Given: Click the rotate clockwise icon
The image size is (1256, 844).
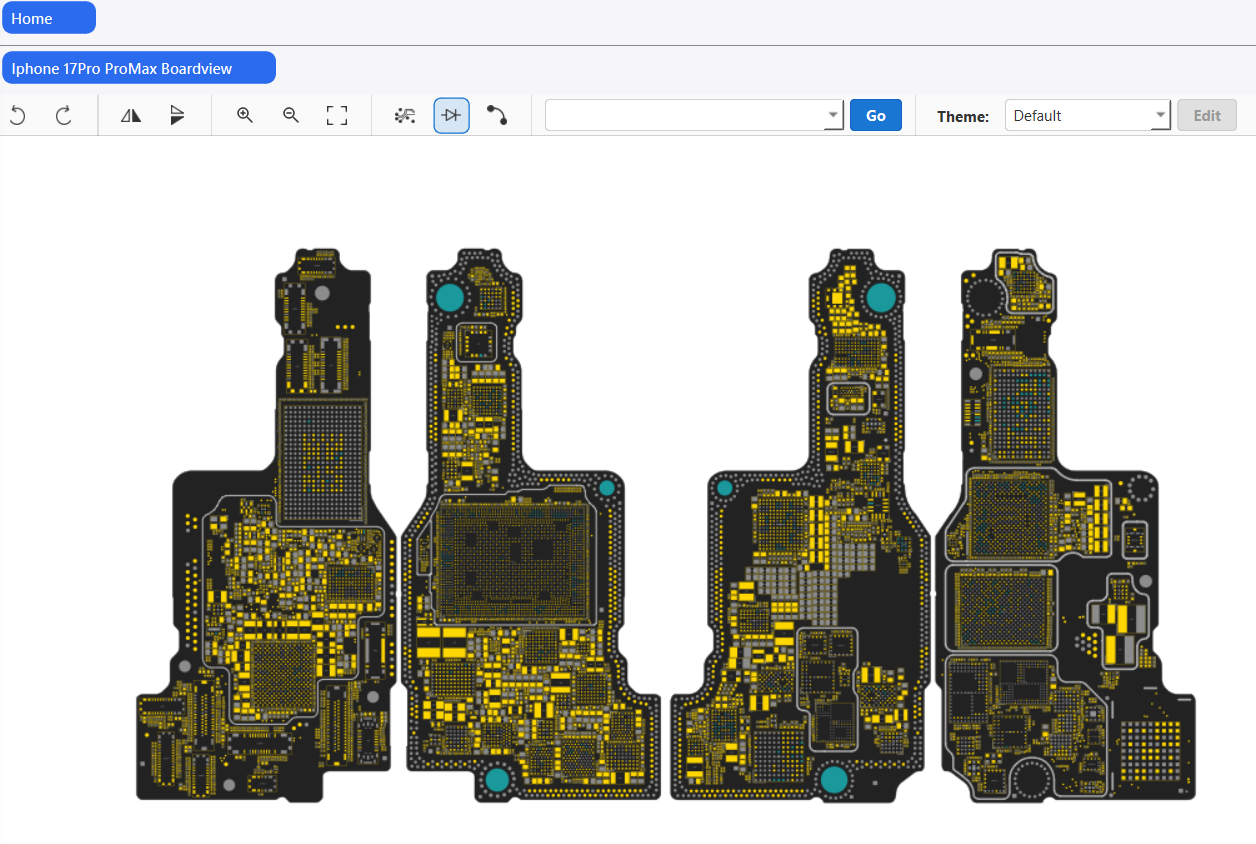Looking at the screenshot, I should click(x=64, y=115).
